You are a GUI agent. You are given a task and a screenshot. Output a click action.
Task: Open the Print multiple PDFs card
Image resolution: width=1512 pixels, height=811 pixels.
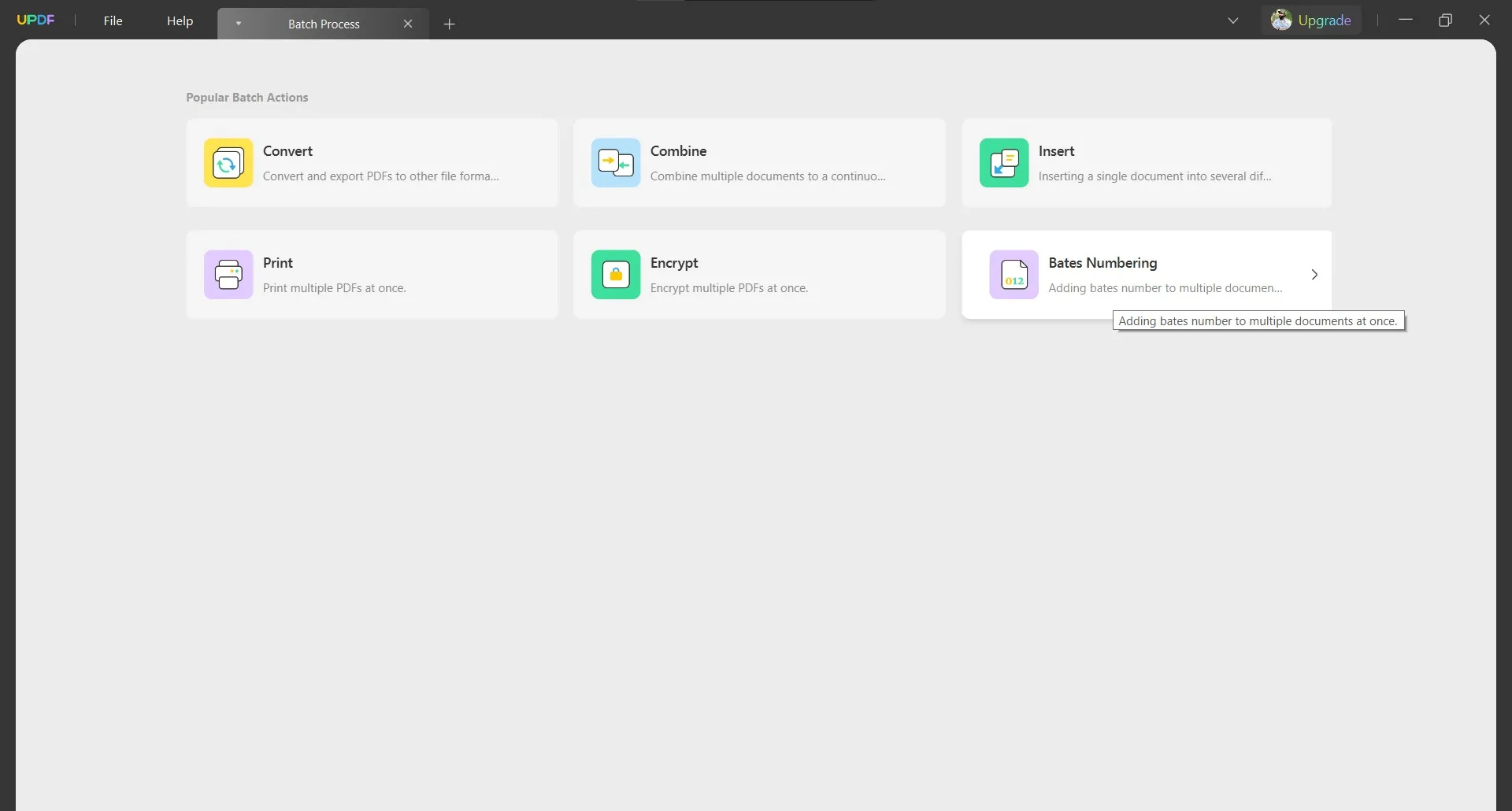click(x=372, y=274)
